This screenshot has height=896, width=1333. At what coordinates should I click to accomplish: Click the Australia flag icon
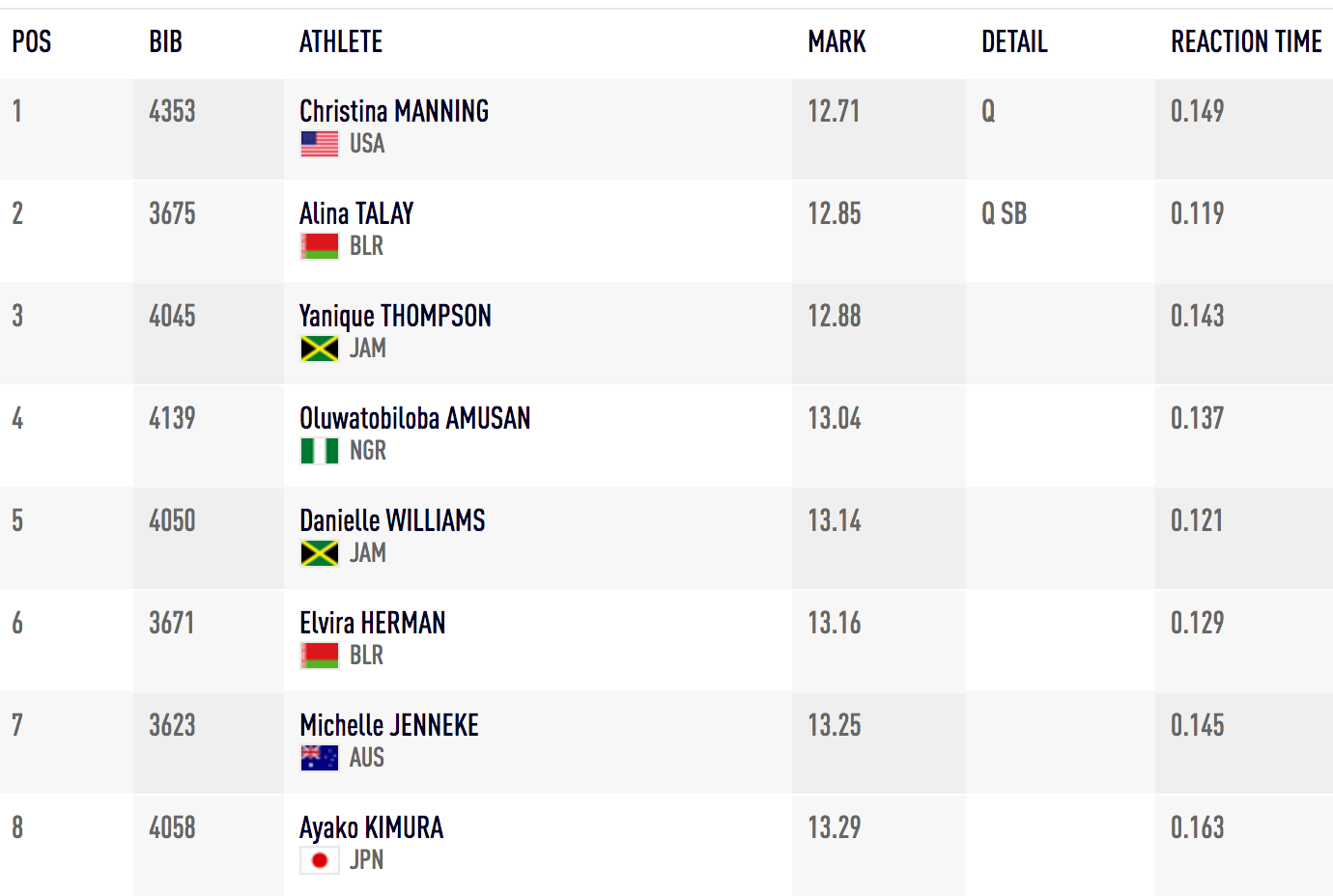[320, 758]
